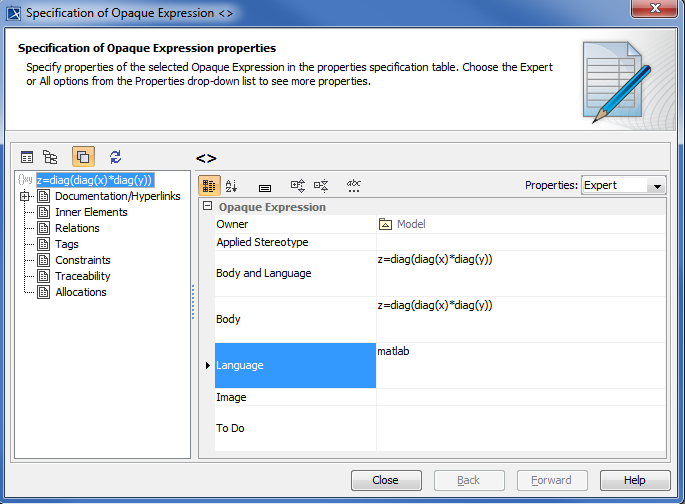Click the abc text options icon
This screenshot has height=504, width=685.
tap(353, 186)
